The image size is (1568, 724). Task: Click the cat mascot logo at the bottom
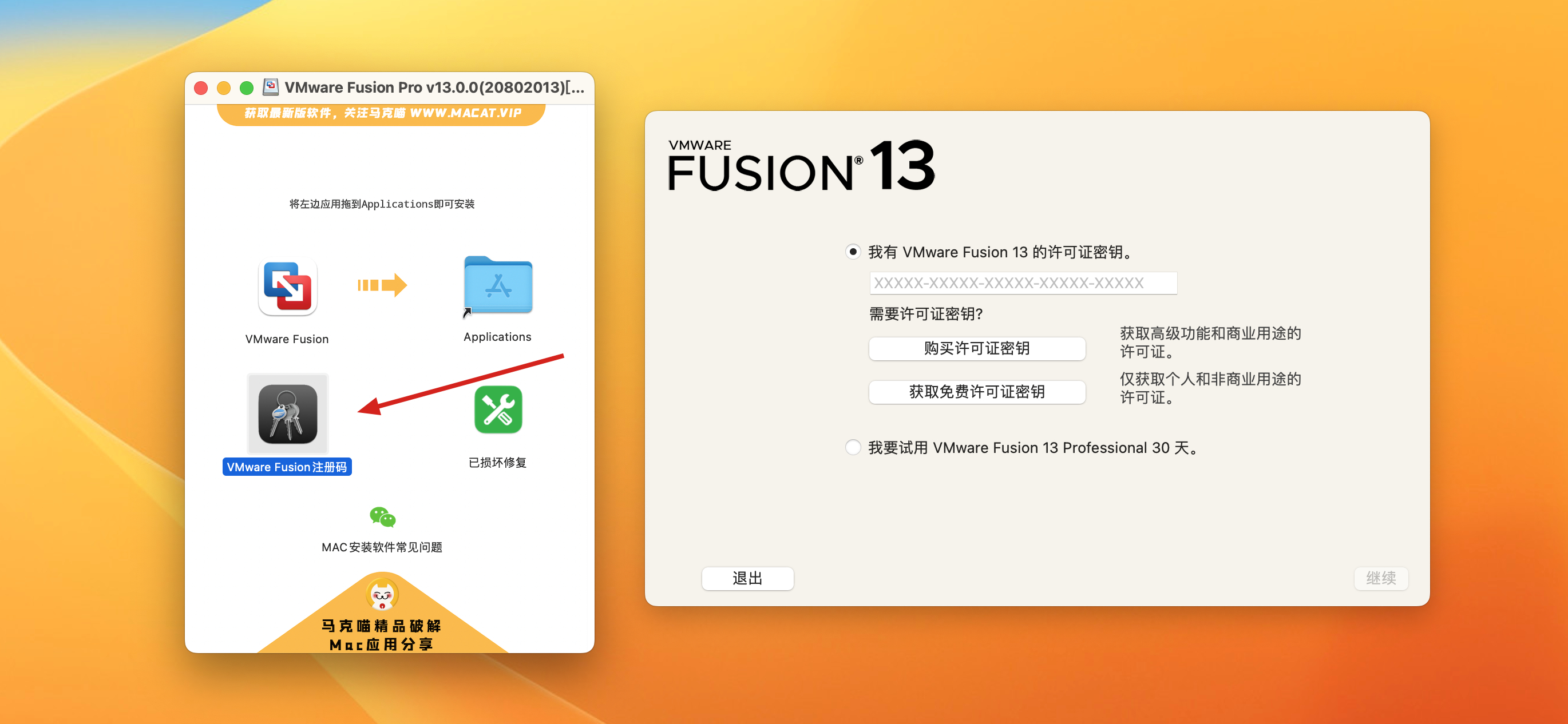(x=382, y=594)
